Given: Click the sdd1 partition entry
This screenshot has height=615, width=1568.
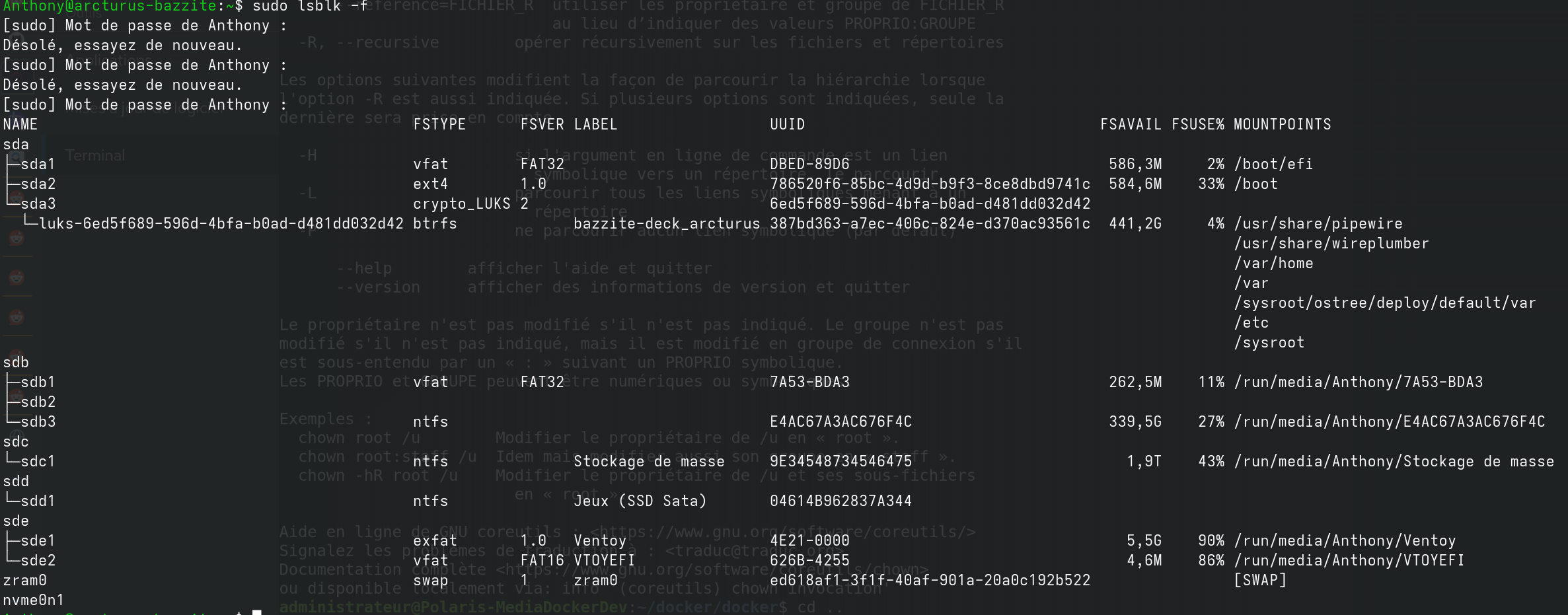Looking at the screenshot, I should [38, 501].
